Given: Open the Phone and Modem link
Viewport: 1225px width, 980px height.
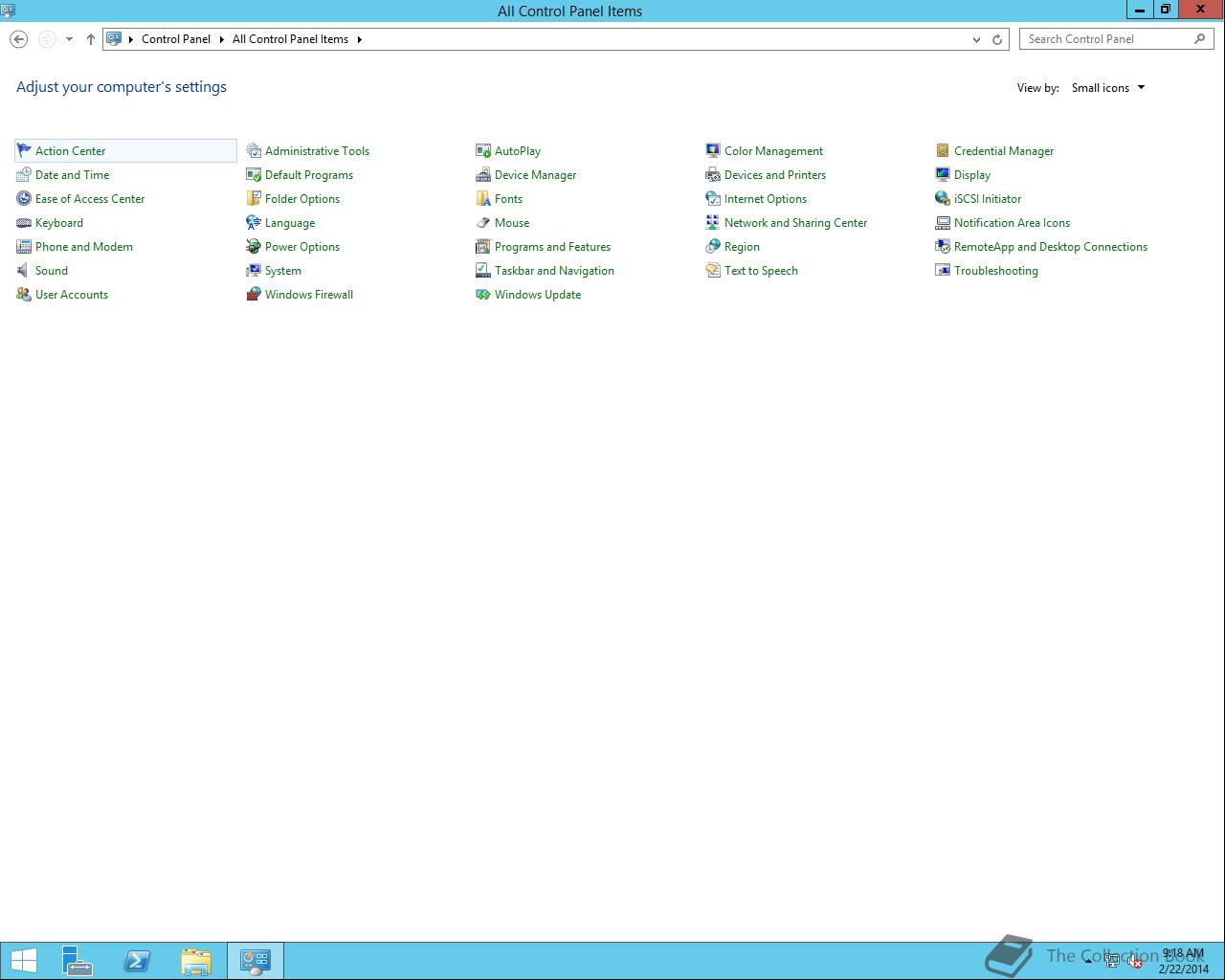Looking at the screenshot, I should tap(84, 246).
